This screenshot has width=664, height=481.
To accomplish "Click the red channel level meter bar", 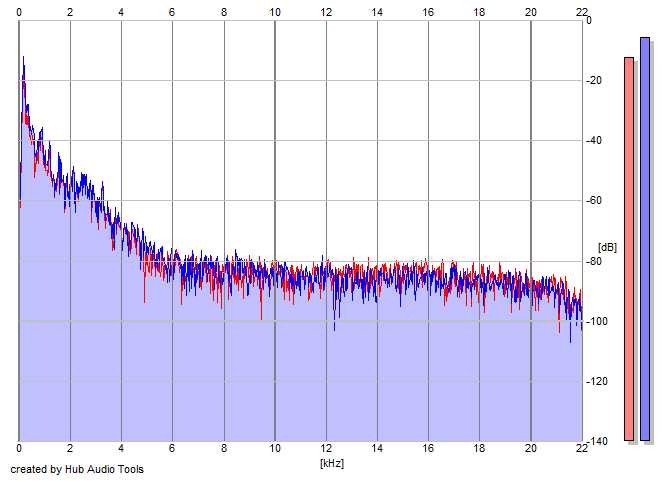I will tap(629, 249).
